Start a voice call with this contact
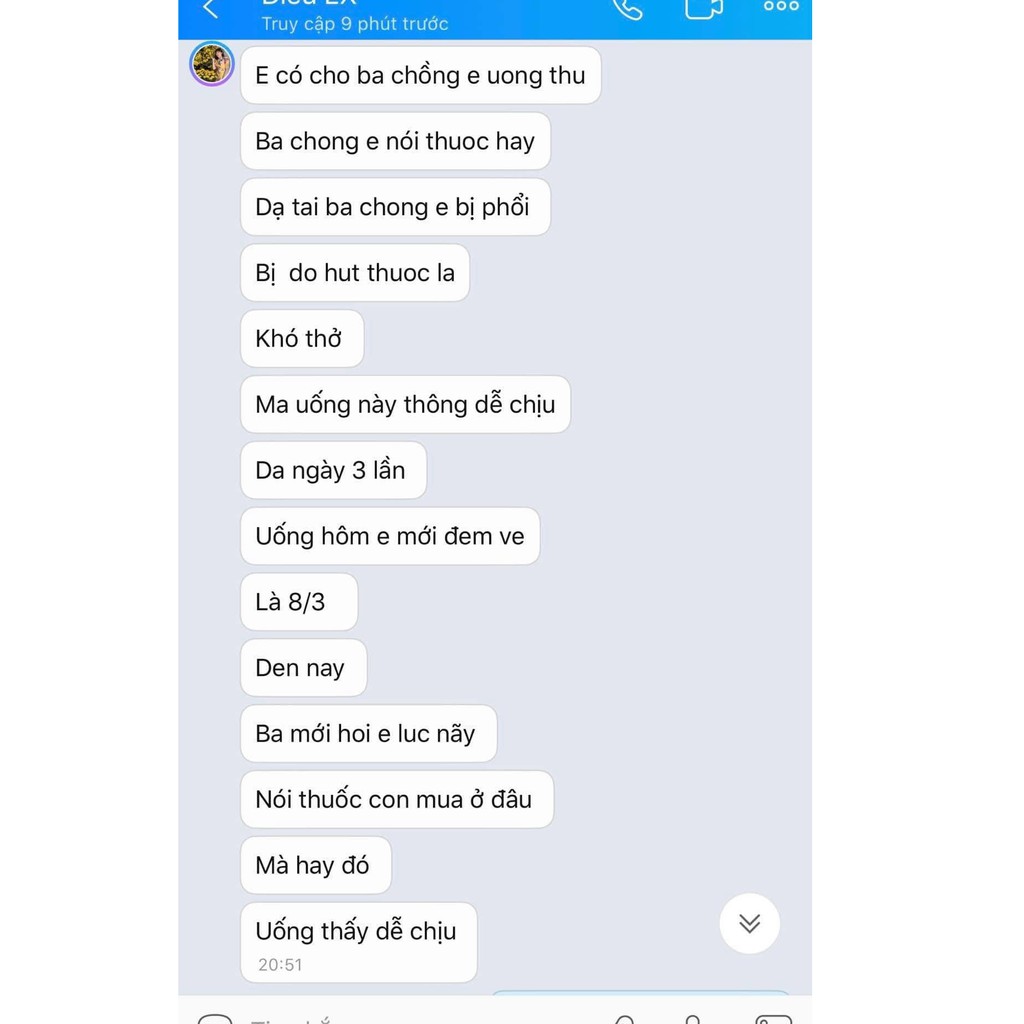The width and height of the screenshot is (1024, 1024). [x=628, y=9]
